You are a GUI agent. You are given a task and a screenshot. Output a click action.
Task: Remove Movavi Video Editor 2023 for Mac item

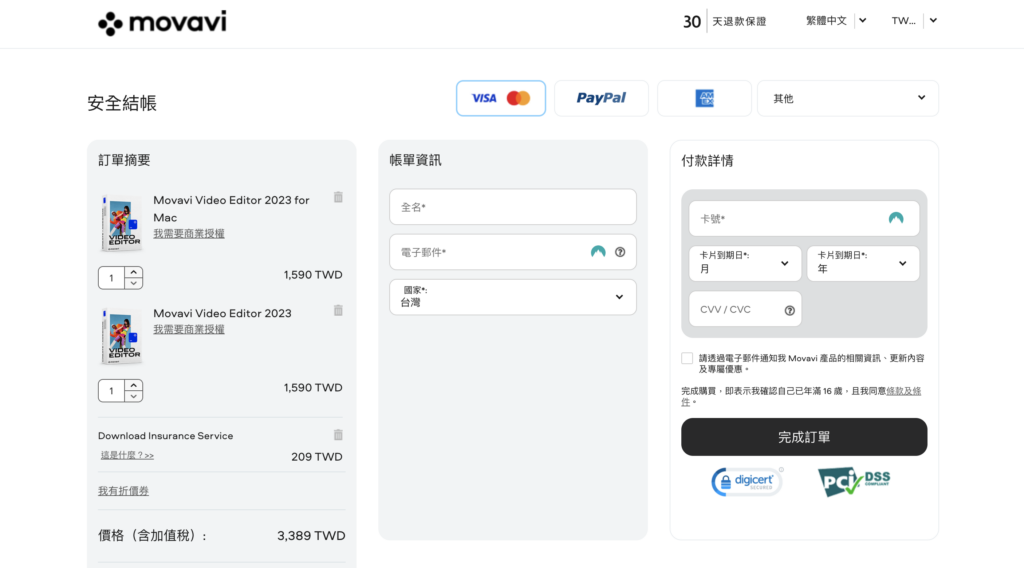(338, 197)
